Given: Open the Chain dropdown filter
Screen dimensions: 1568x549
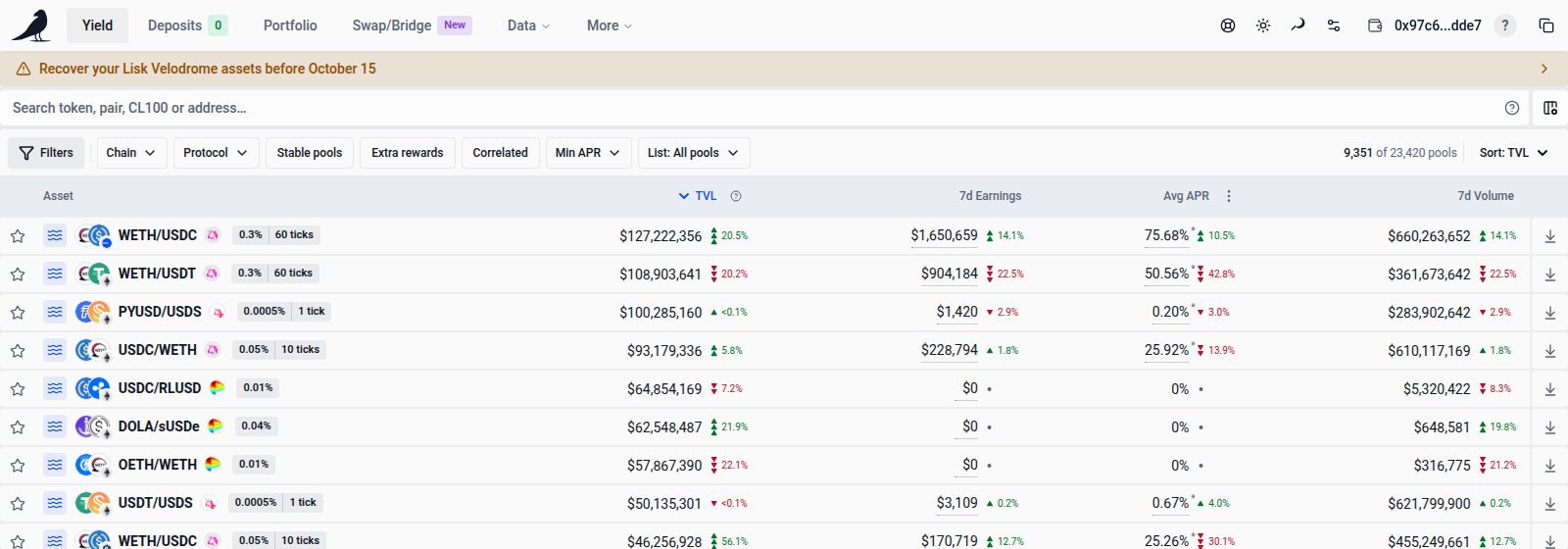Looking at the screenshot, I should [x=131, y=153].
